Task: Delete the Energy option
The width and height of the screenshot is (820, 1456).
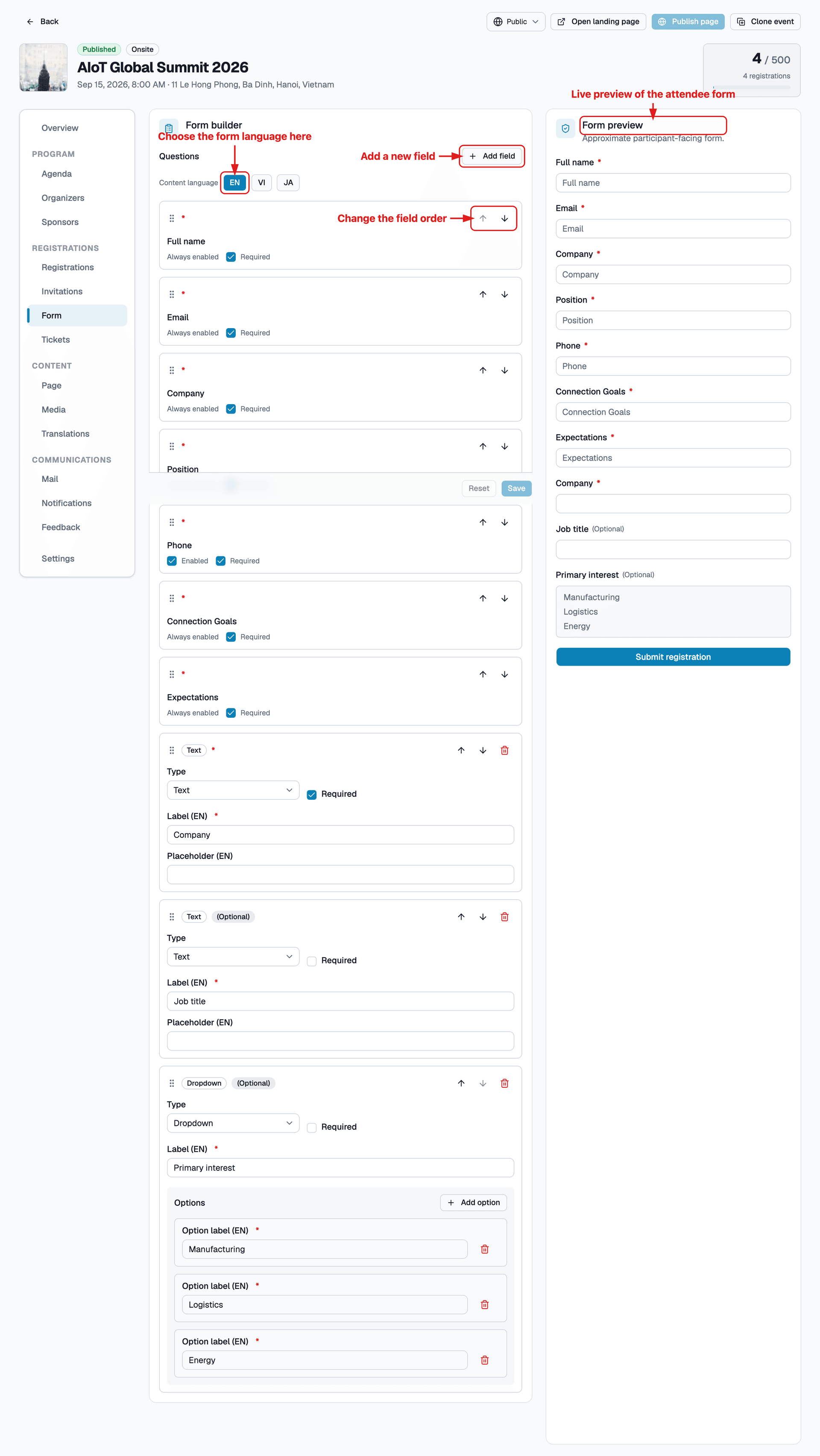Action: click(484, 1360)
